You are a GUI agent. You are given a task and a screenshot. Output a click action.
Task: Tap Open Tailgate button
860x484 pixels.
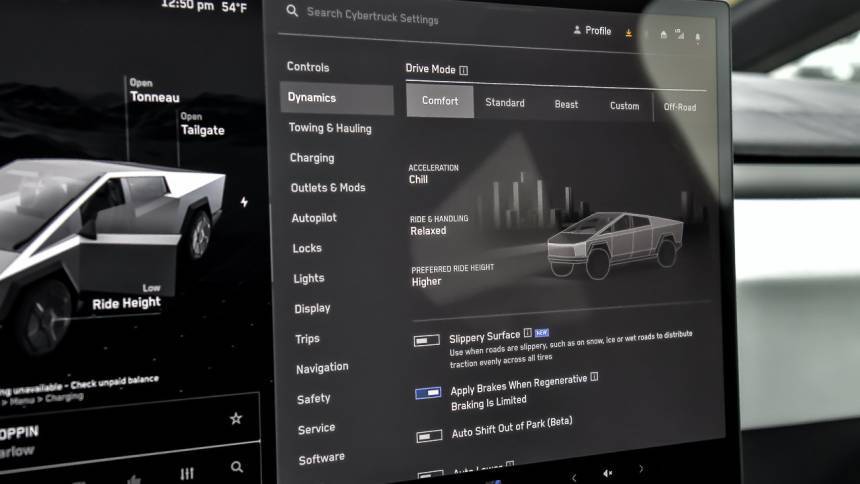coord(202,125)
